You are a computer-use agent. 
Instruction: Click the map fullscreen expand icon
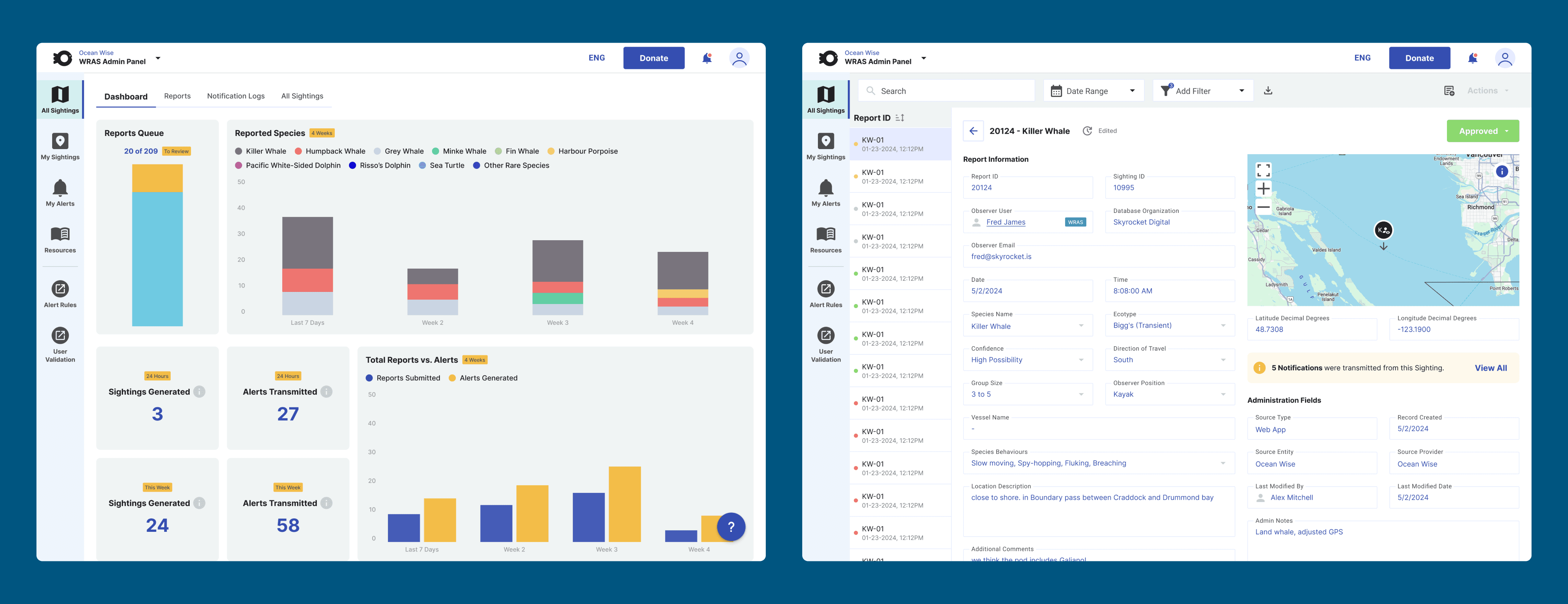click(1263, 170)
